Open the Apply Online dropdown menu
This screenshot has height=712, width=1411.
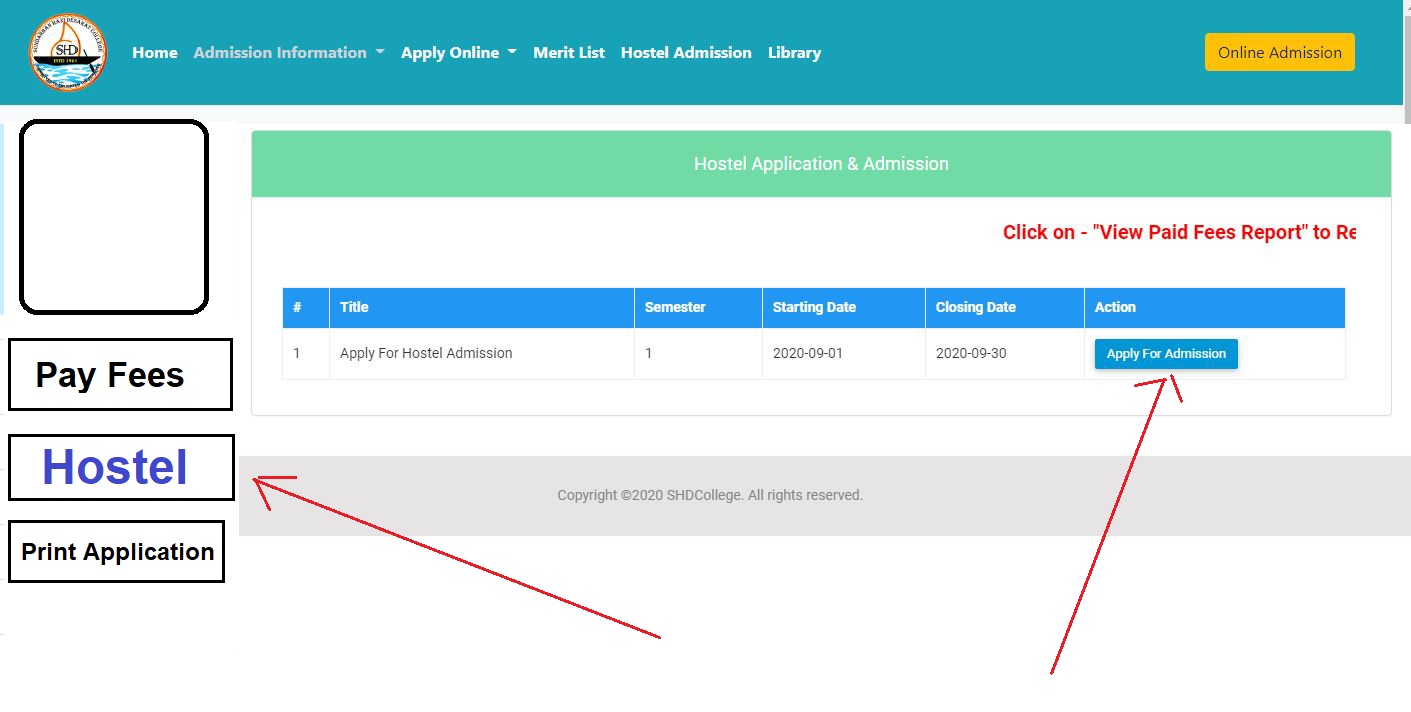[x=458, y=53]
